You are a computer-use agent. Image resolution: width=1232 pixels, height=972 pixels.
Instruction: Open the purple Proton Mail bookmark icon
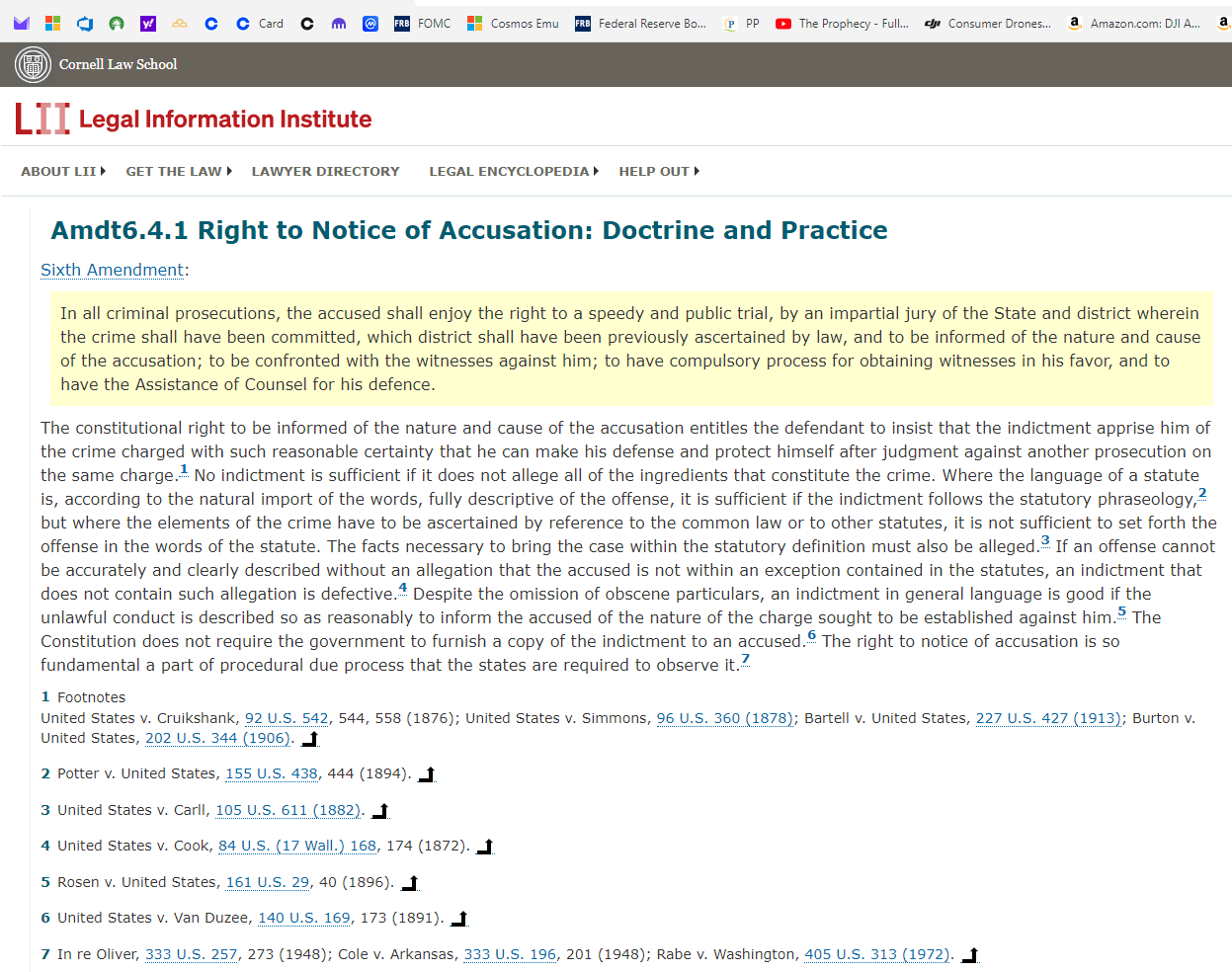[x=22, y=24]
